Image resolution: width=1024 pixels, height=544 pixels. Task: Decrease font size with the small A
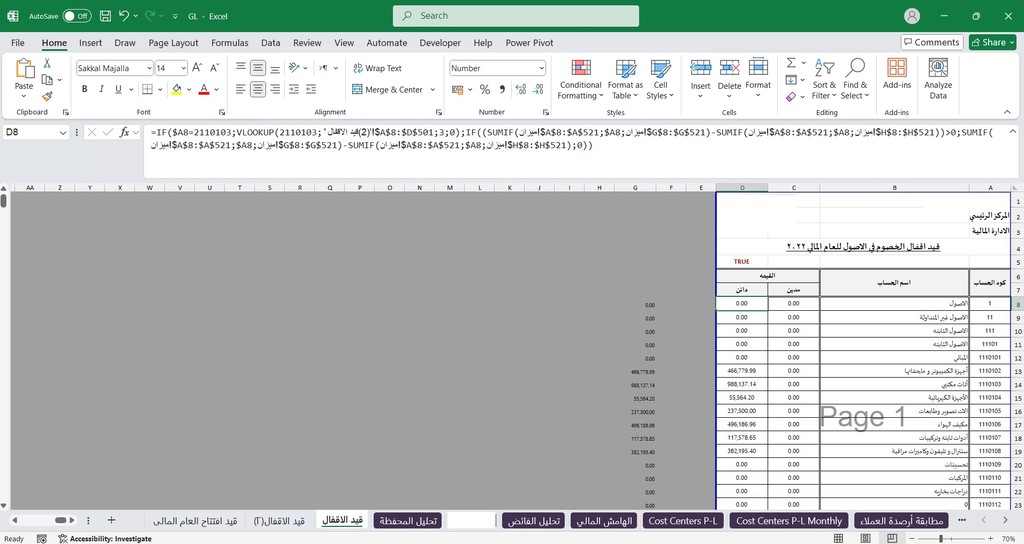click(x=215, y=67)
